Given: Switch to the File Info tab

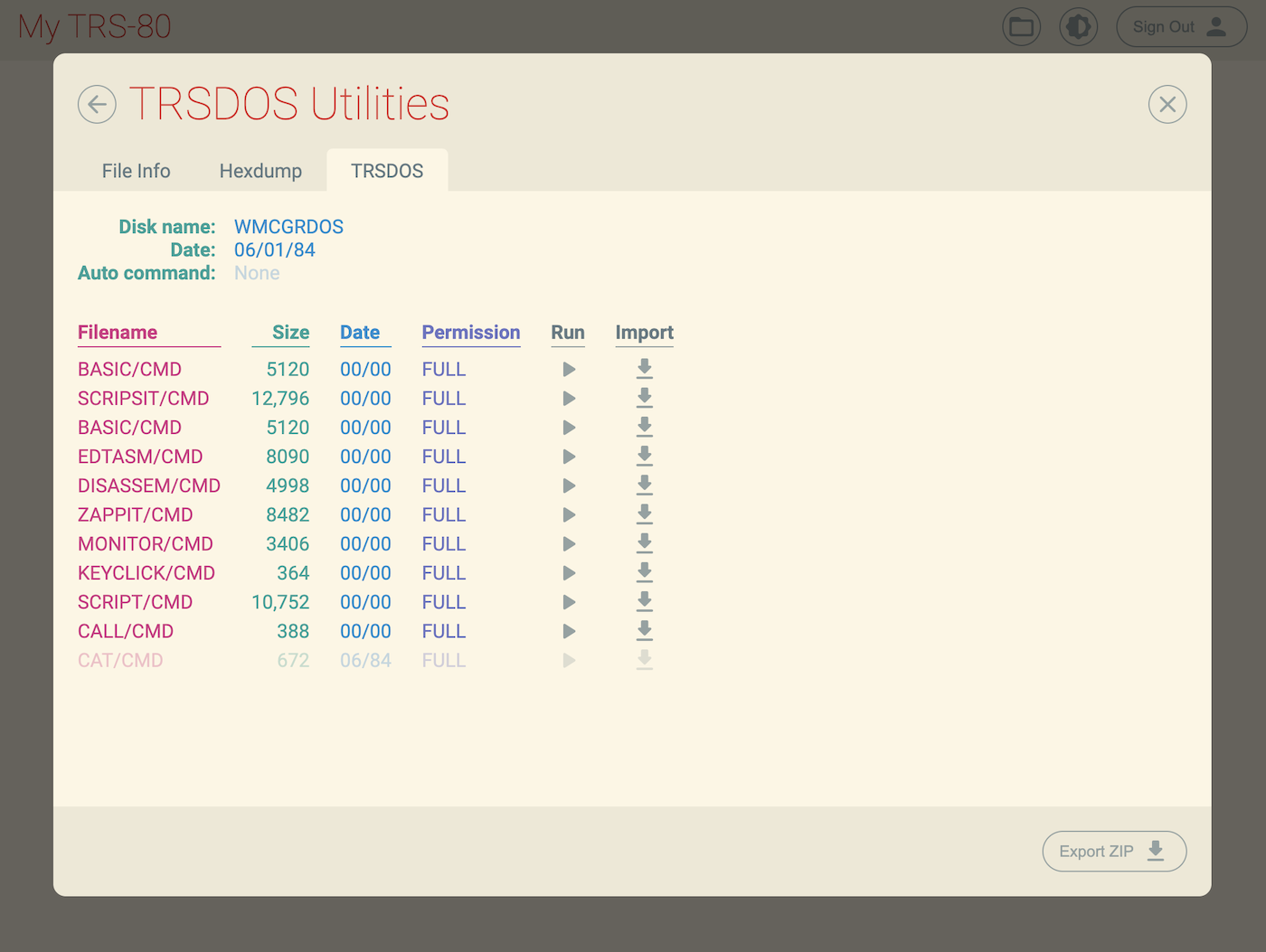Looking at the screenshot, I should 136,171.
